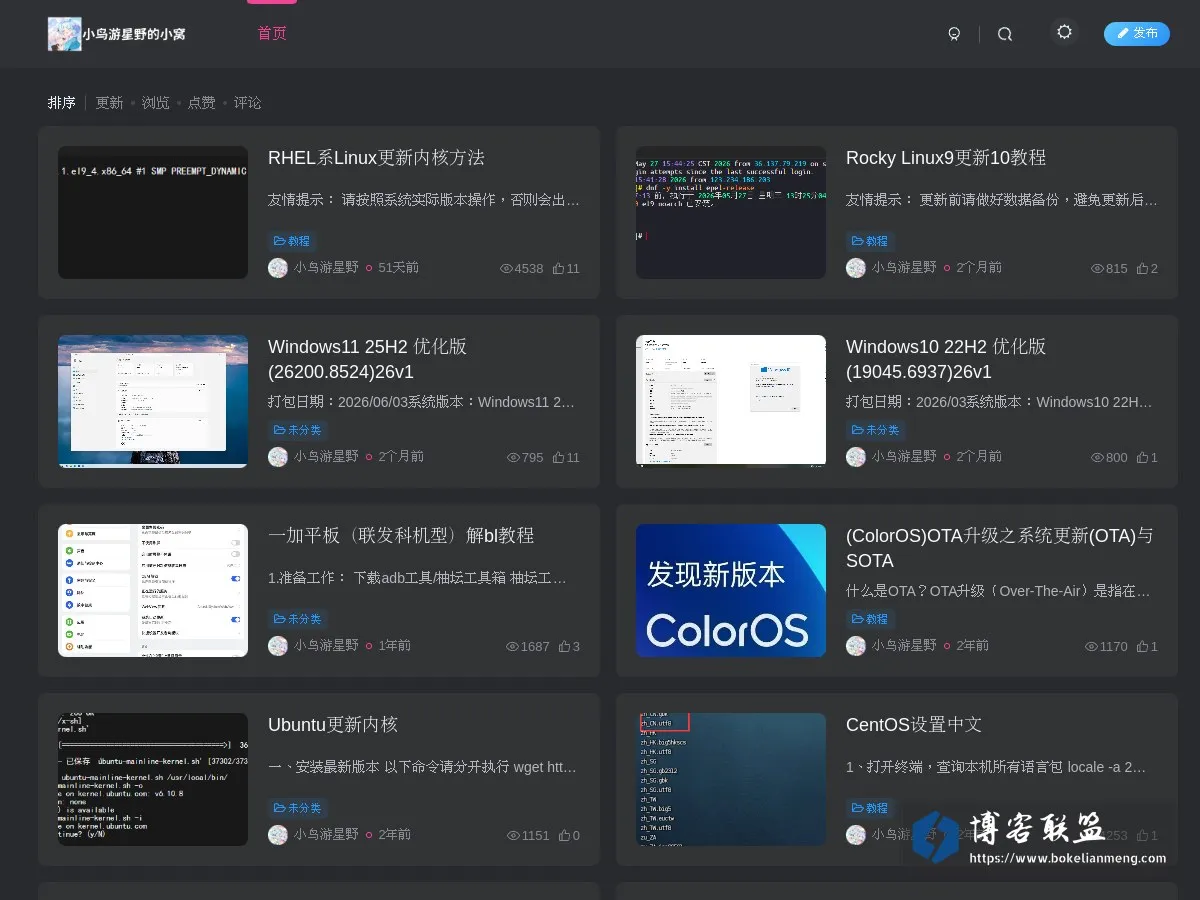
Task: Open post Windows11 25H2 优化版
Action: pyautogui.click(x=368, y=359)
